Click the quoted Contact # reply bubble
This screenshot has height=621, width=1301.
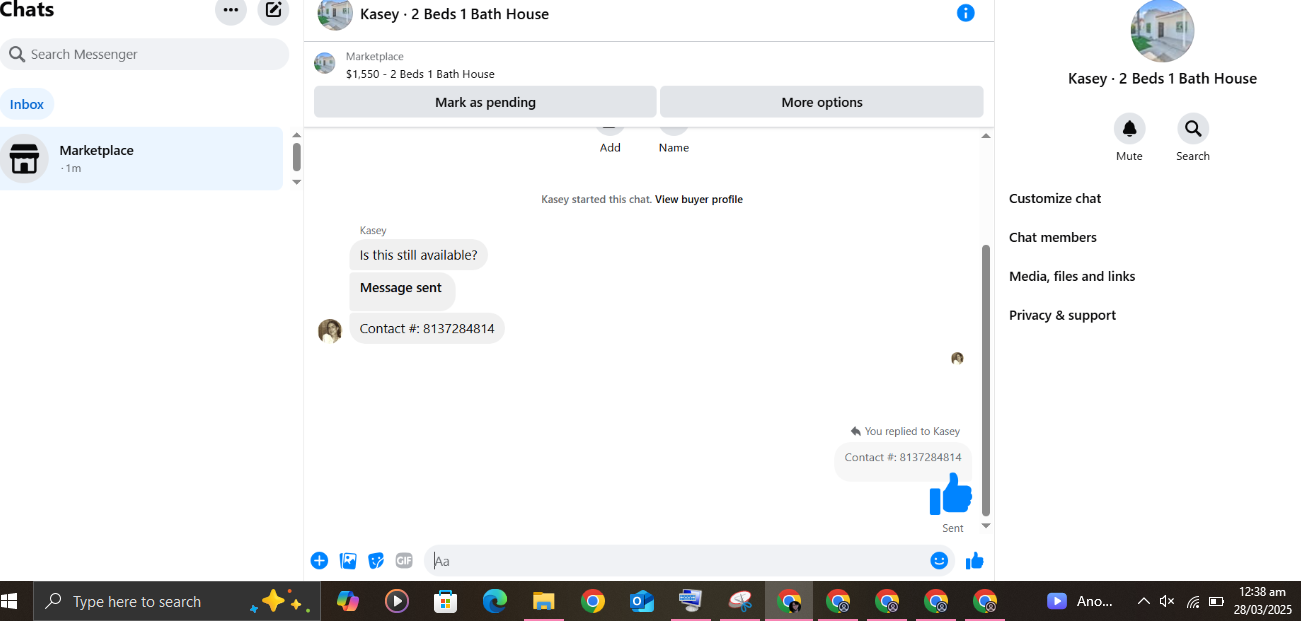click(x=903, y=460)
